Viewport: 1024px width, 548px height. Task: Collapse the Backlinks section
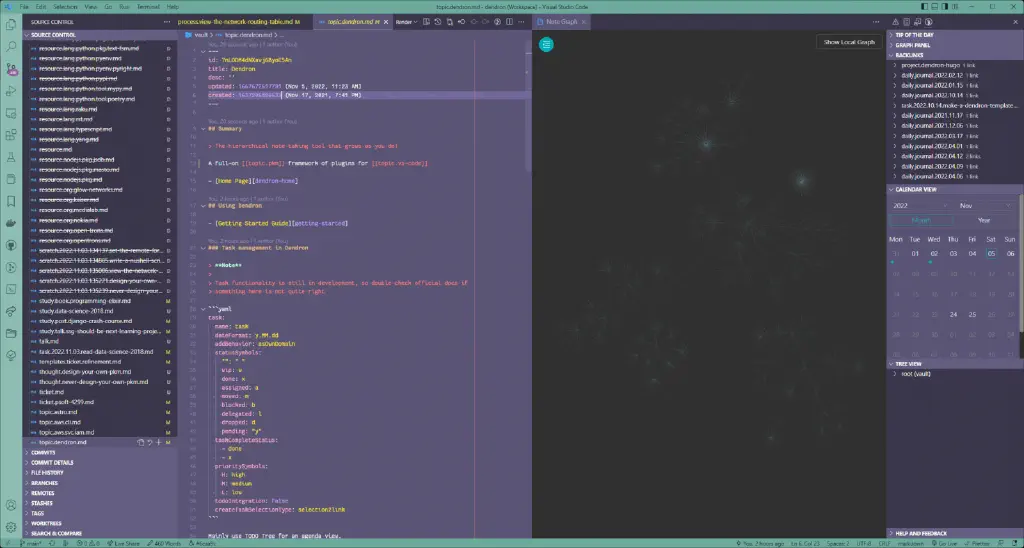tap(955, 56)
